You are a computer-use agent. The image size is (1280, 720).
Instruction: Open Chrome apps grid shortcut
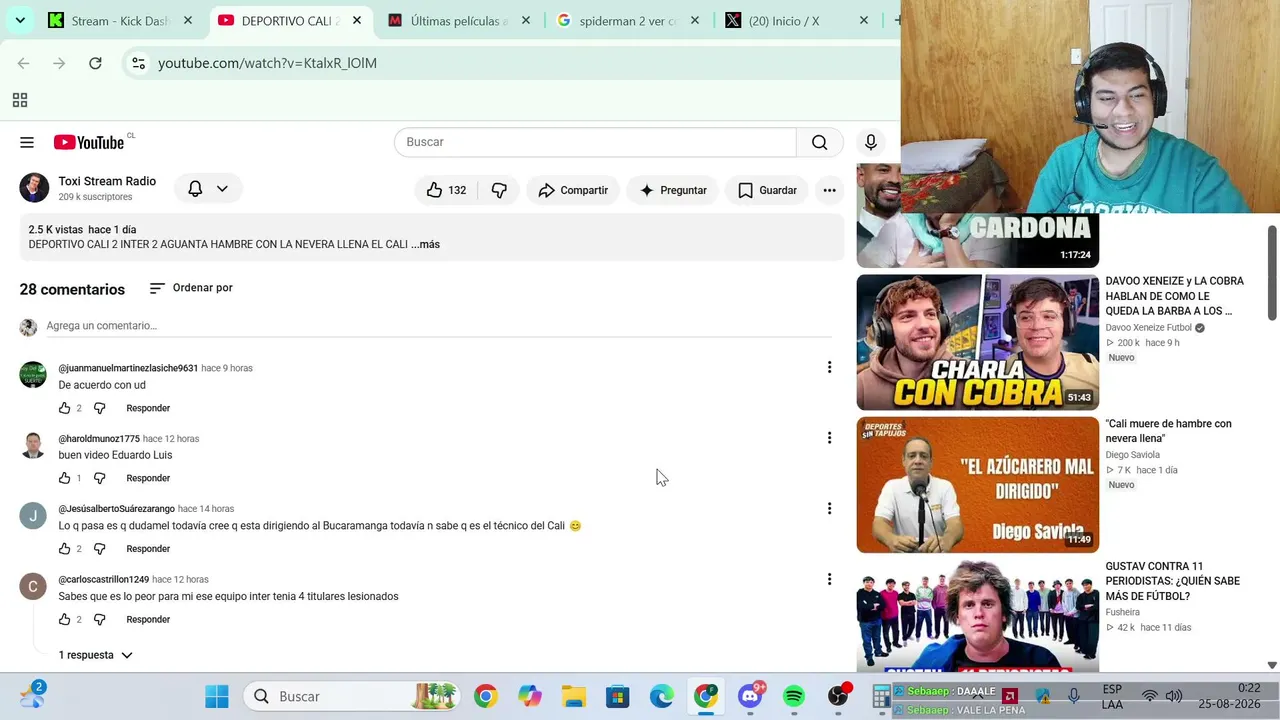(20, 100)
